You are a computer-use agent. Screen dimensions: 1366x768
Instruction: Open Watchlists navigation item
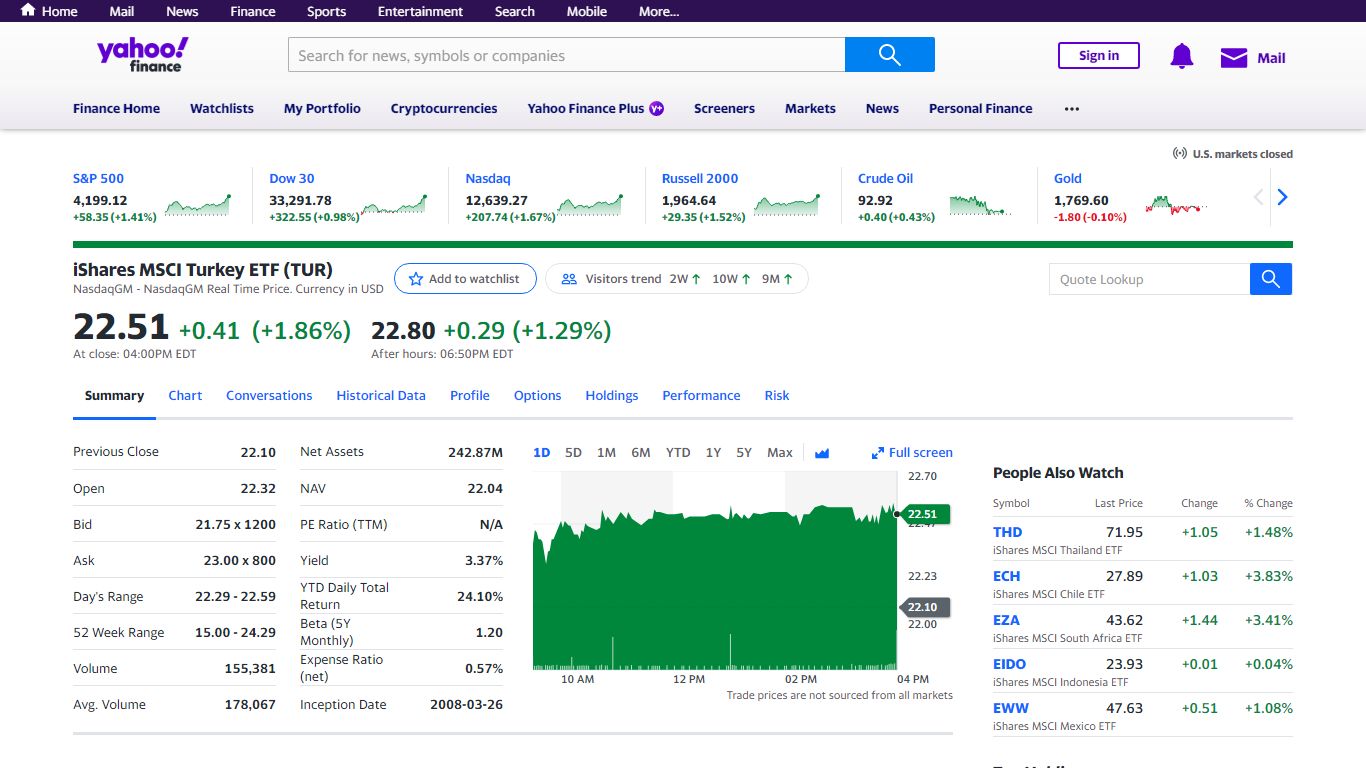pos(222,109)
